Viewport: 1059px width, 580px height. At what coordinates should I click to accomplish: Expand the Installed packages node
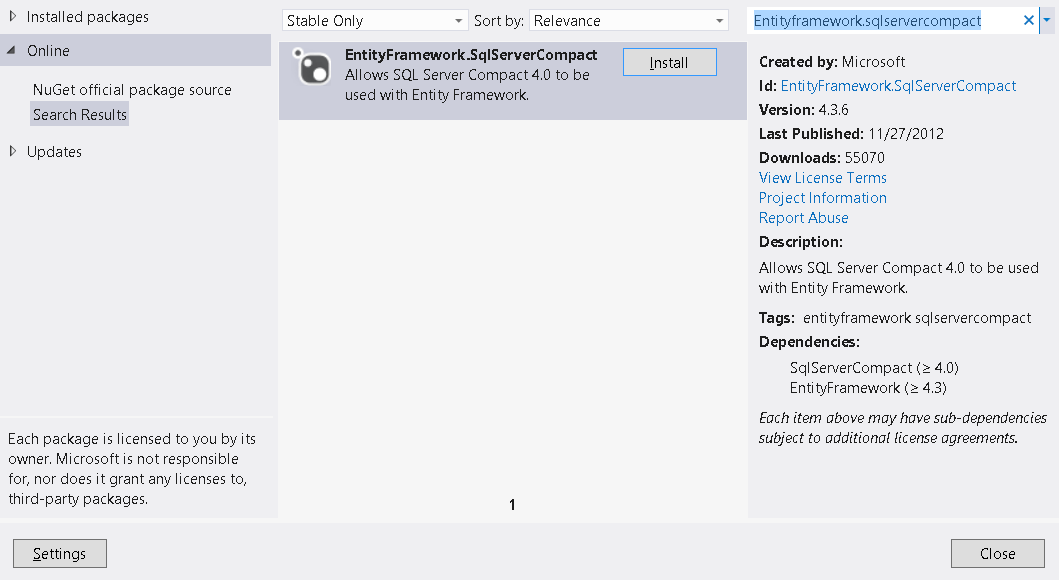coord(13,16)
